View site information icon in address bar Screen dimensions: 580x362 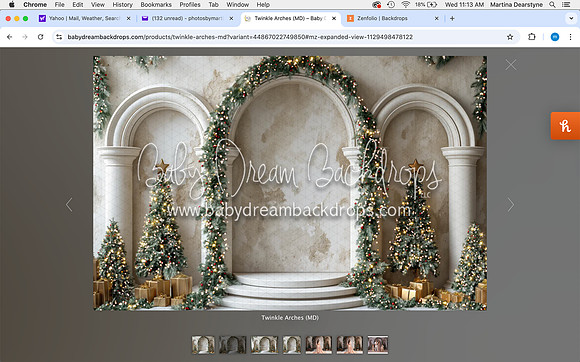59,37
